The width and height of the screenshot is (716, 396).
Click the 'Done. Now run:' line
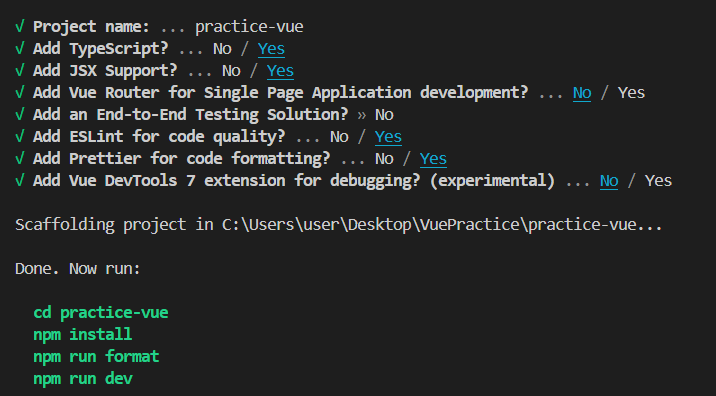(x=78, y=268)
